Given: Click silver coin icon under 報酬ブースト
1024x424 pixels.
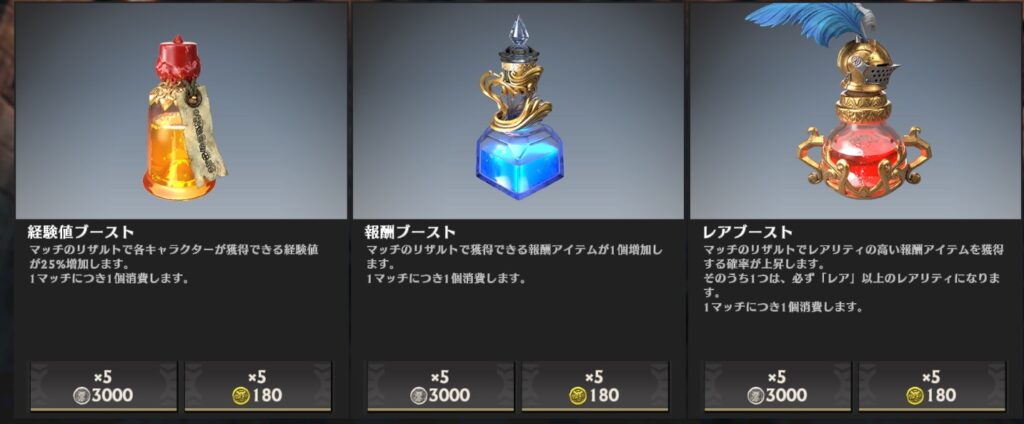Looking at the screenshot, I should [419, 395].
